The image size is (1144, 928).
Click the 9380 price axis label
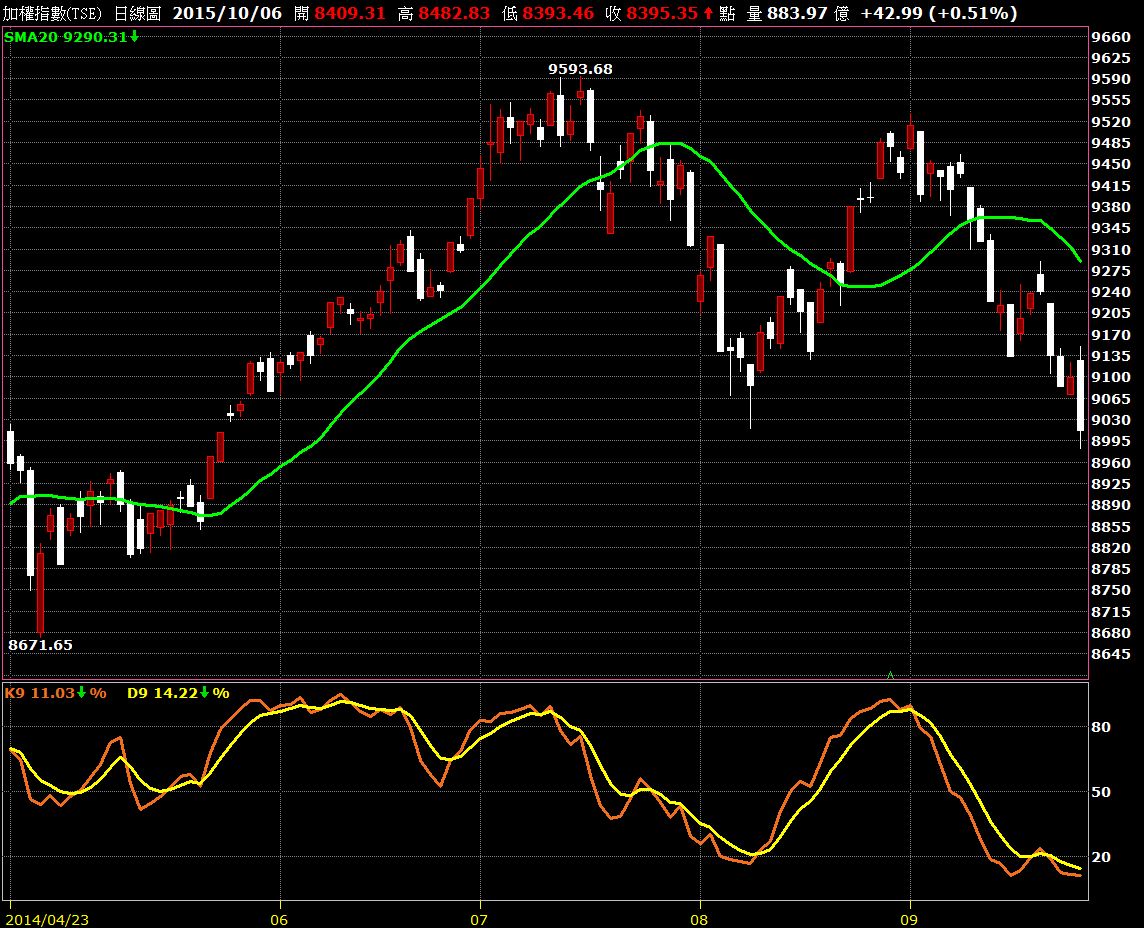coord(1111,206)
